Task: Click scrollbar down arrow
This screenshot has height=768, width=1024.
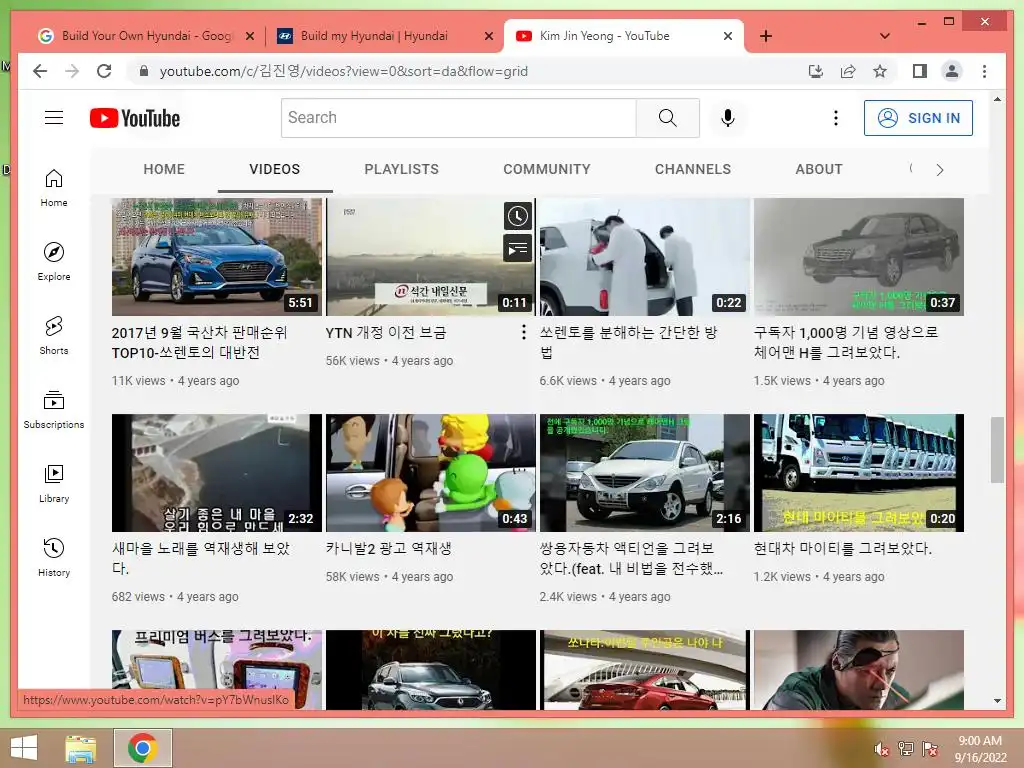Action: point(997,701)
